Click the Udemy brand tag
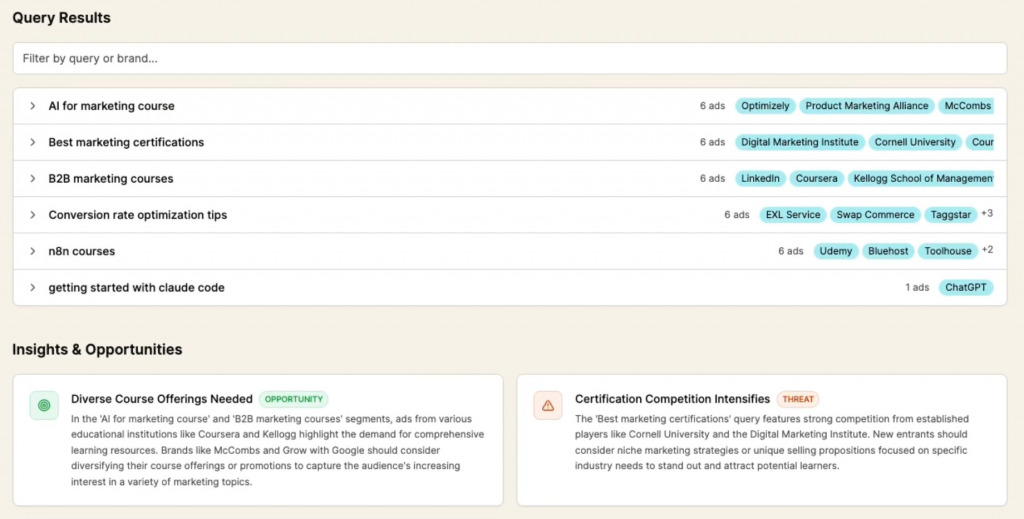The width and height of the screenshot is (1024, 519). click(835, 251)
